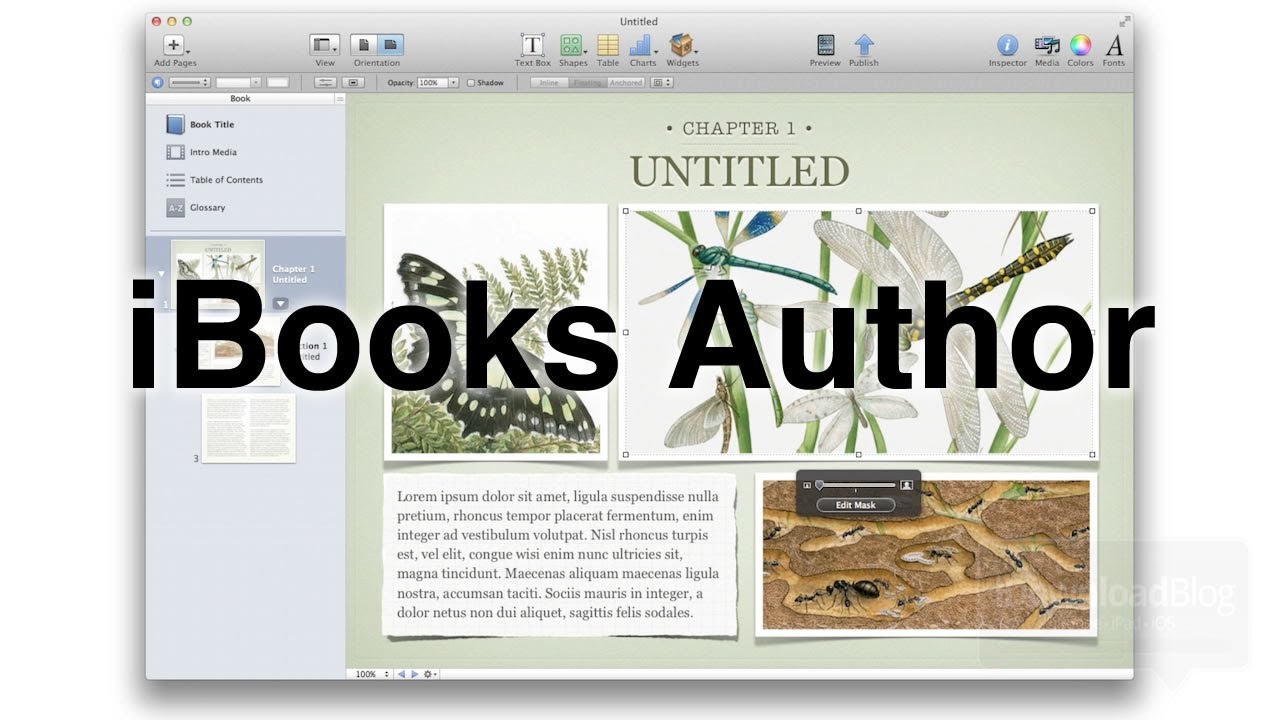This screenshot has height=720, width=1280.
Task: Select page 3 thumbnail in sidebar
Action: [249, 427]
